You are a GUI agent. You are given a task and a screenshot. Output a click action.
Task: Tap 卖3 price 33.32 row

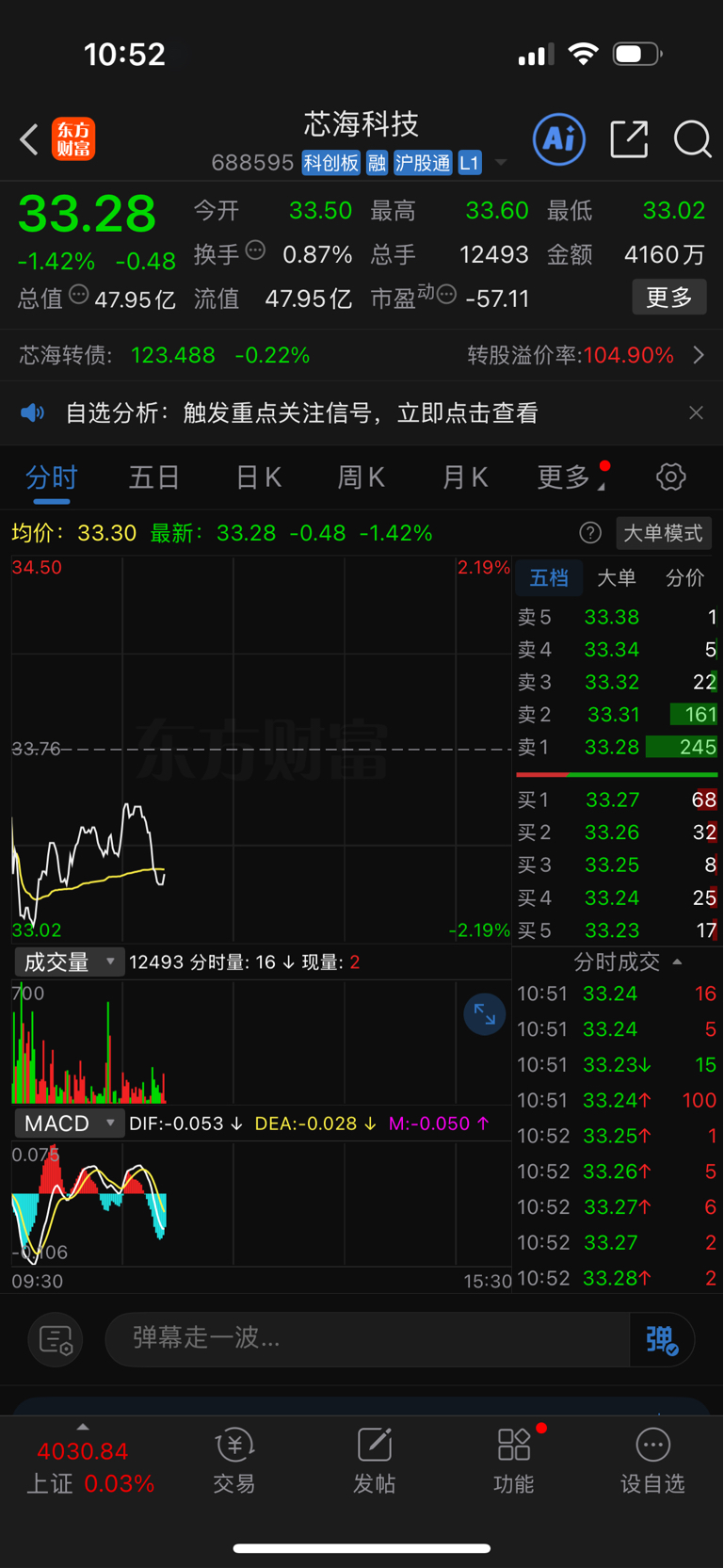click(617, 682)
